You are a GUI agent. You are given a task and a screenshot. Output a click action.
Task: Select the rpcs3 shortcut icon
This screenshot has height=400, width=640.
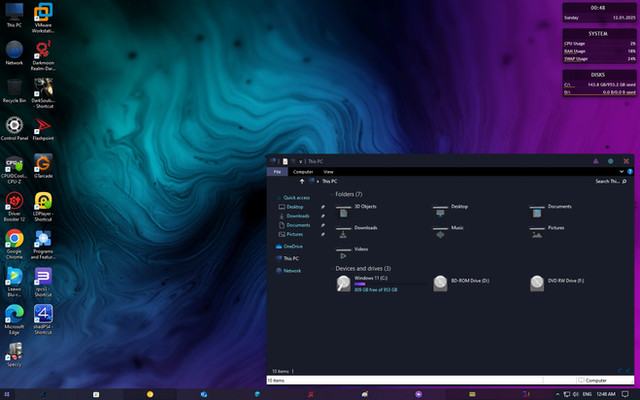pos(43,282)
